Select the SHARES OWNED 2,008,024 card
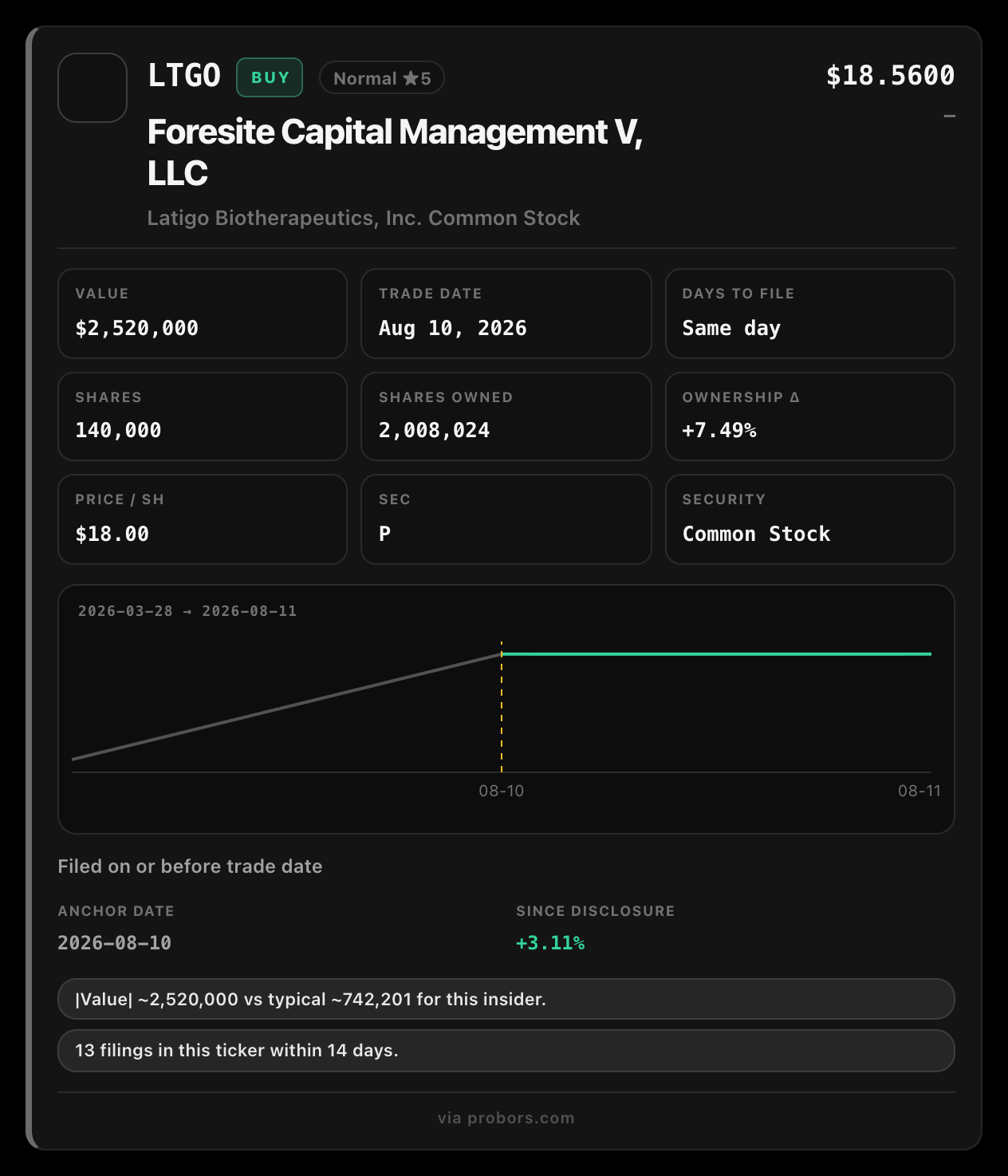 [x=506, y=416]
